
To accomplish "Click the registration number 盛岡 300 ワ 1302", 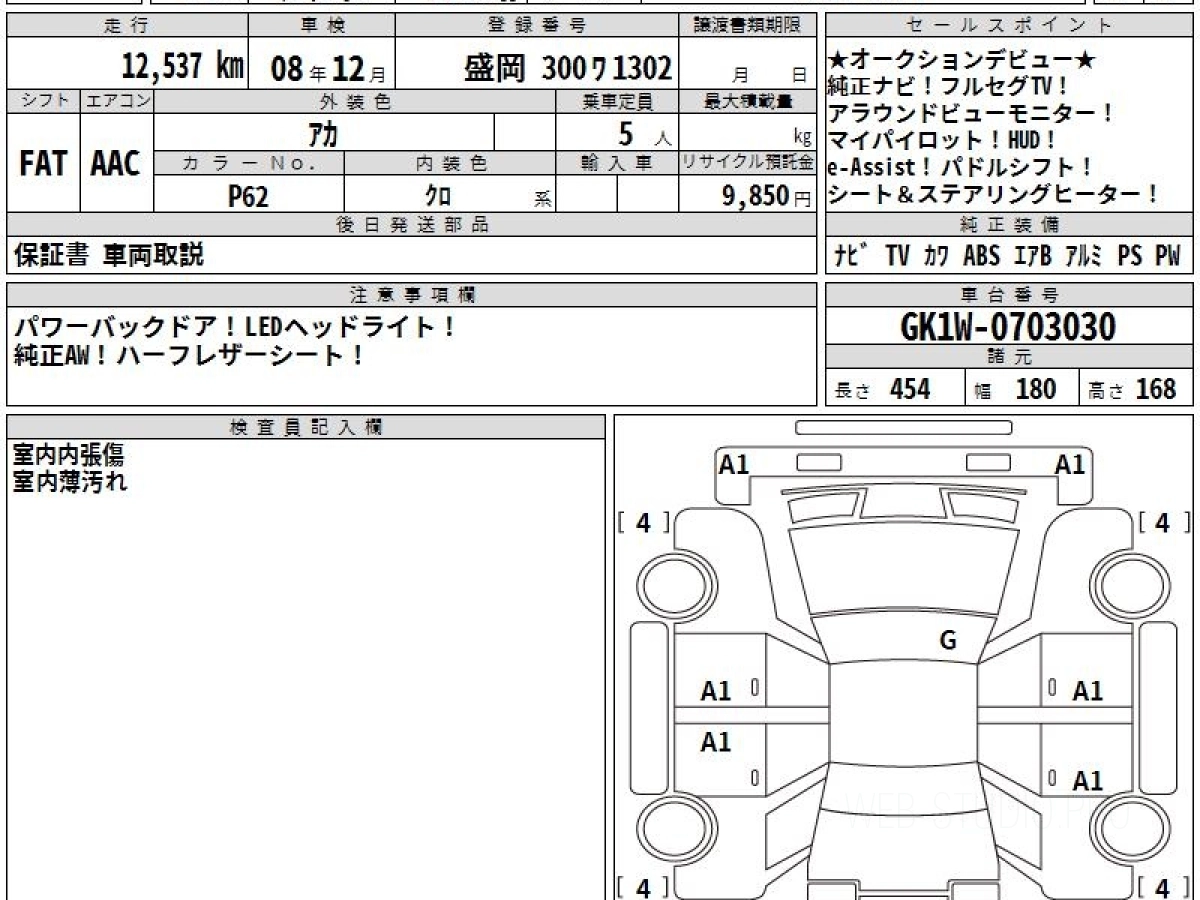I will point(567,68).
